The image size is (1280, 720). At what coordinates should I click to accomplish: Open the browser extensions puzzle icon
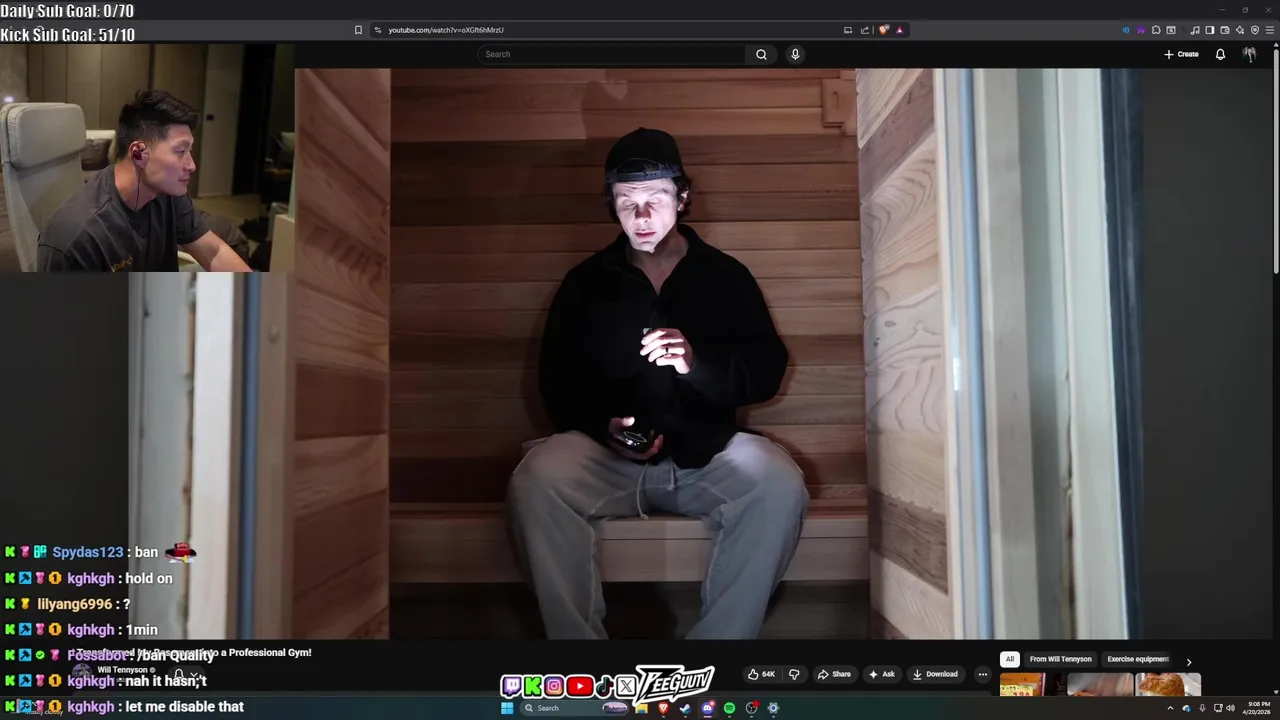1156,30
